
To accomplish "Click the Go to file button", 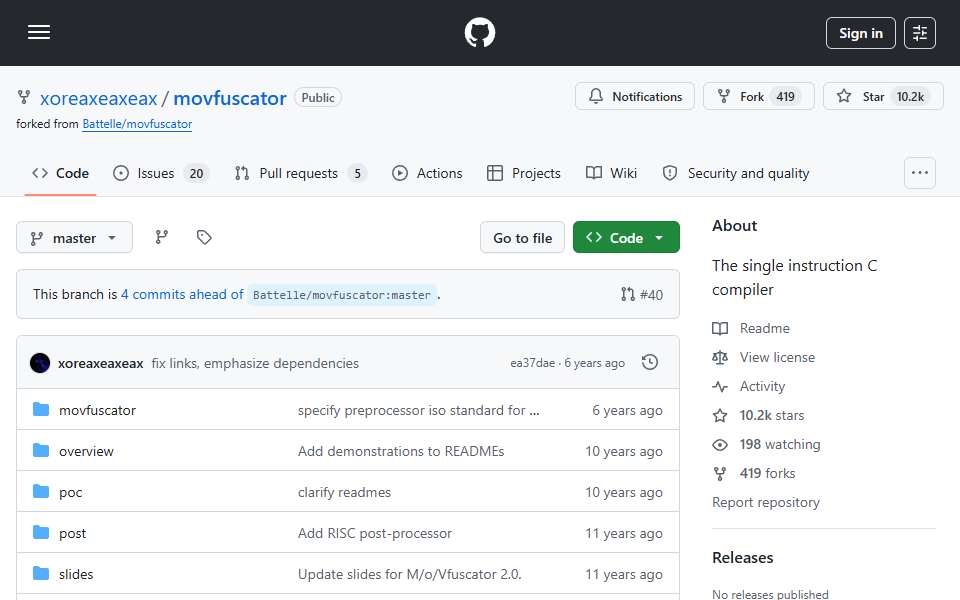I will 522,238.
